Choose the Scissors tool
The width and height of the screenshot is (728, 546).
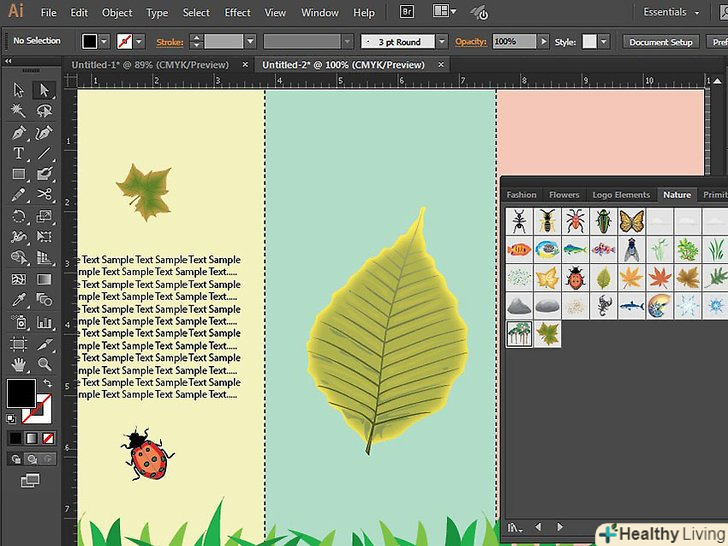(44, 195)
